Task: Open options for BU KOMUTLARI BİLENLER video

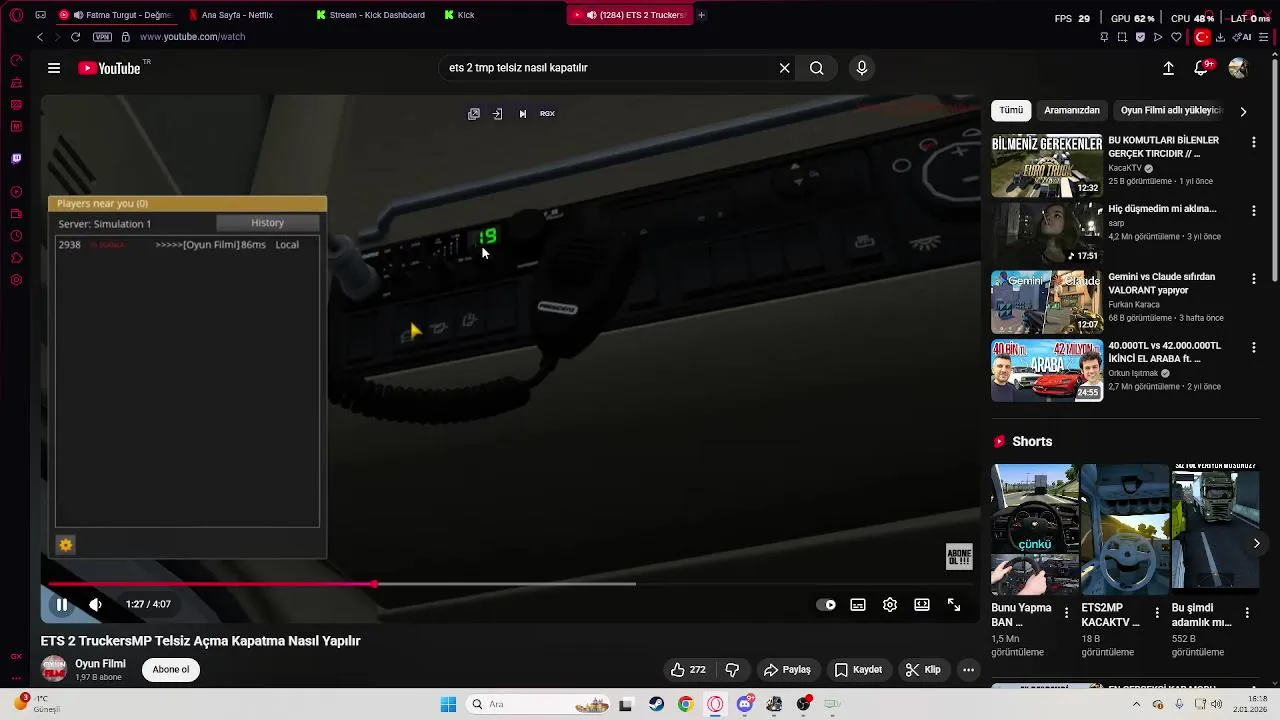Action: coord(1254,143)
